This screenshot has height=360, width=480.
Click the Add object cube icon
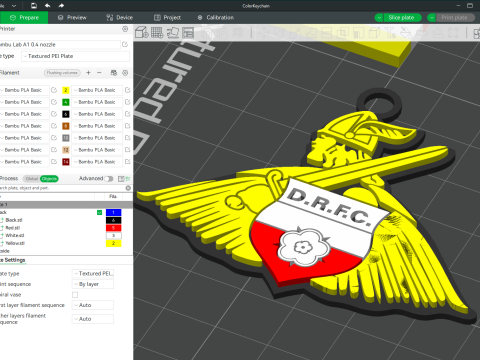point(142,32)
